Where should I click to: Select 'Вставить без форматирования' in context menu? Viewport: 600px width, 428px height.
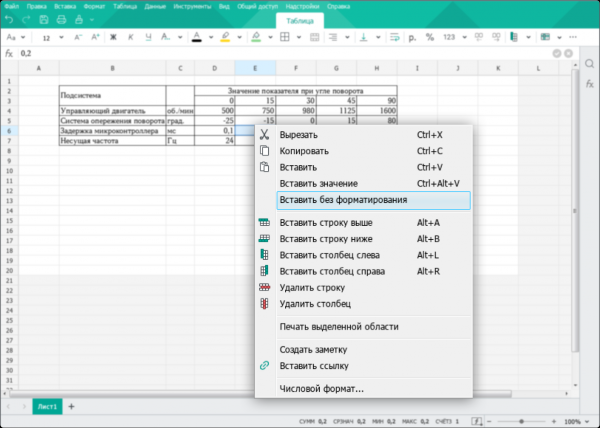(x=343, y=199)
